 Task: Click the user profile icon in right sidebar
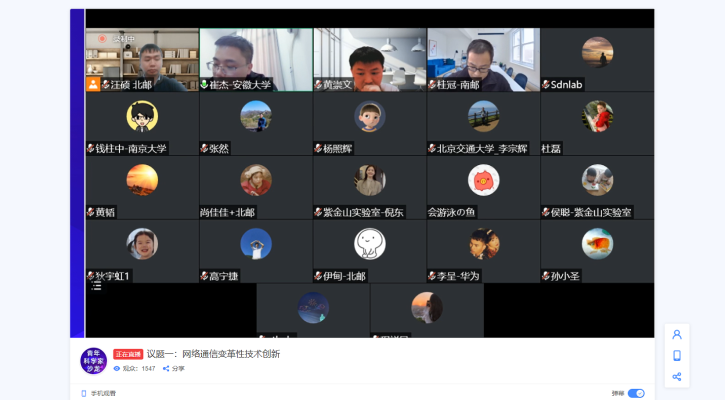point(677,335)
